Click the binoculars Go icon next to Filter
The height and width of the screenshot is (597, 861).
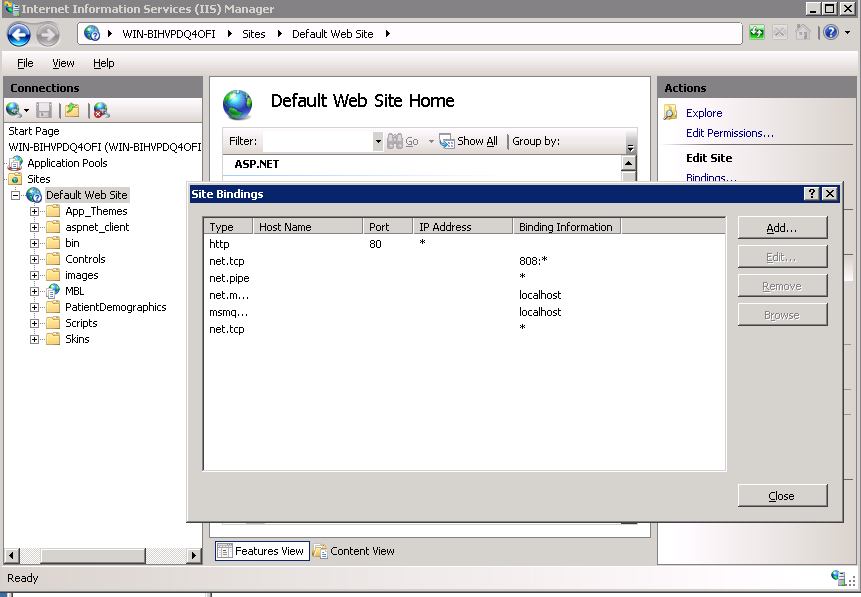click(396, 140)
